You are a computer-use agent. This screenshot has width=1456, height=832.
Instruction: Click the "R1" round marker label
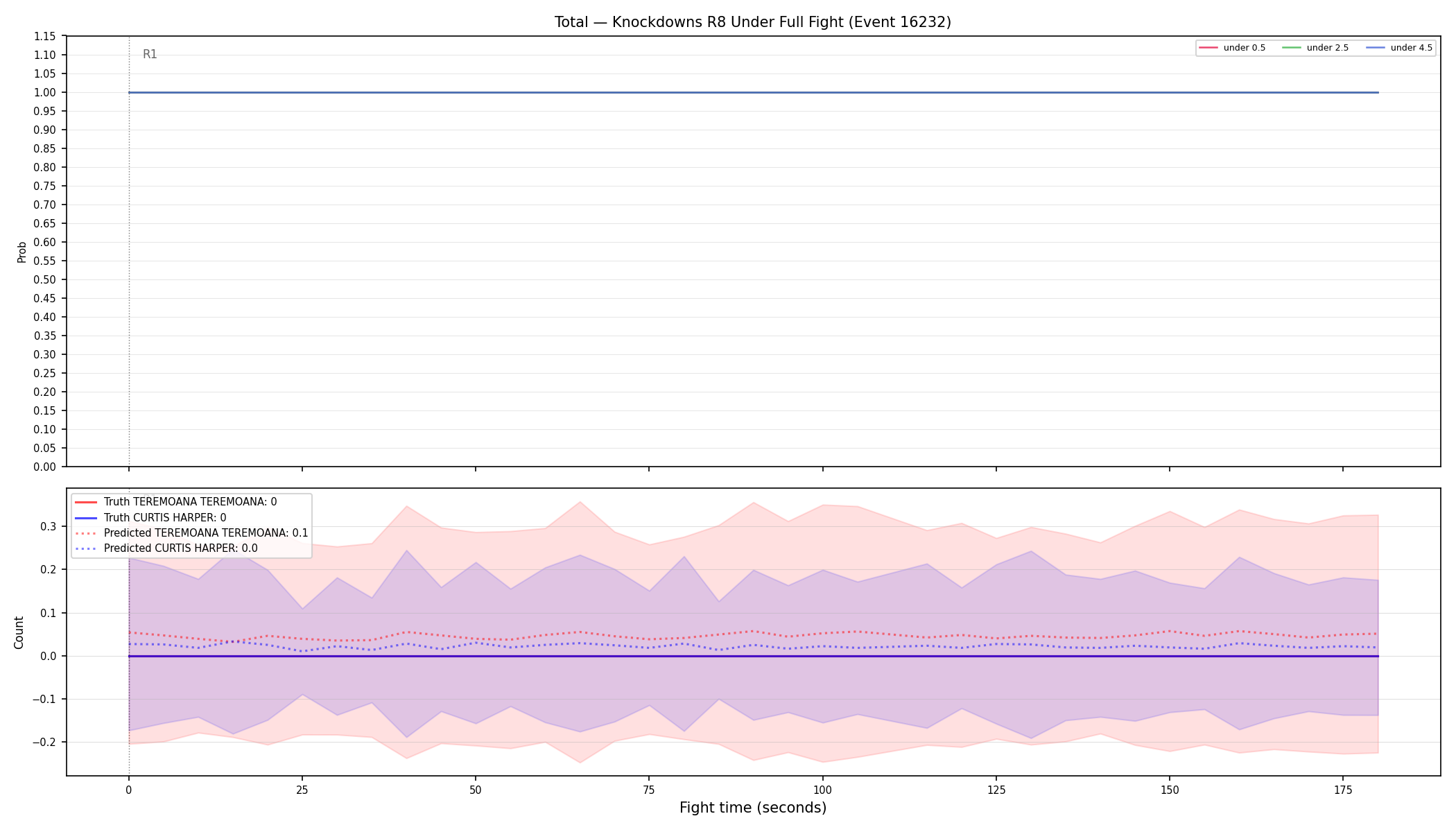click(150, 54)
